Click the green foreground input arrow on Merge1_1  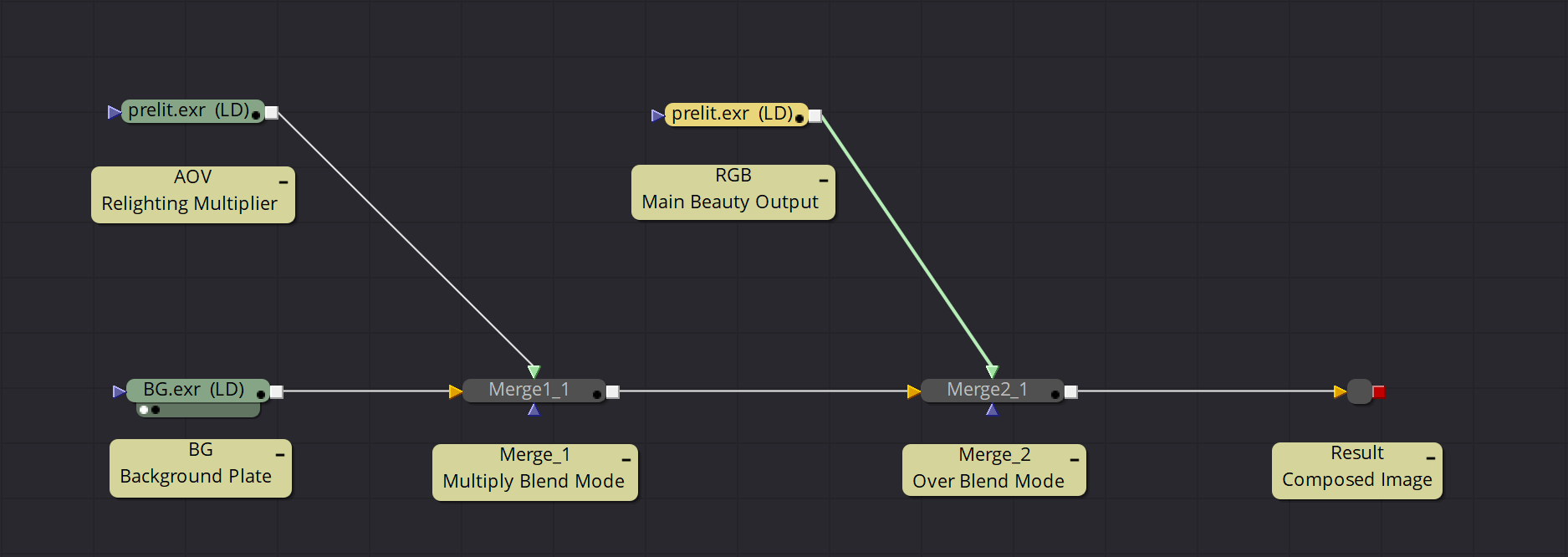pyautogui.click(x=534, y=371)
